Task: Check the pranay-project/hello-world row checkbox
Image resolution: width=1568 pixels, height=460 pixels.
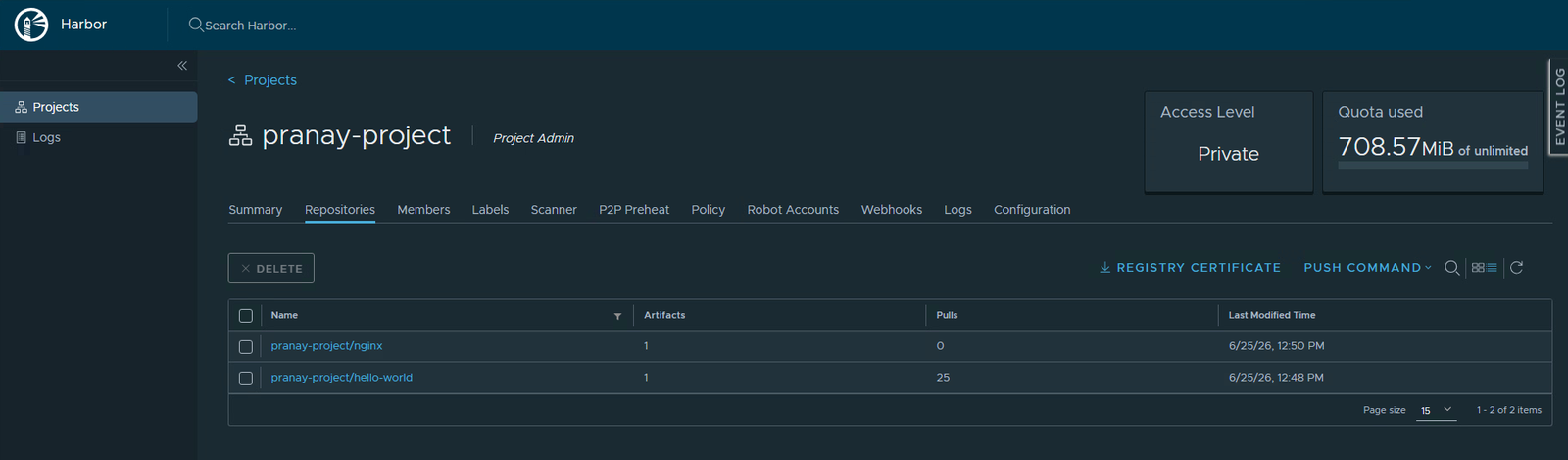Action: click(x=246, y=379)
